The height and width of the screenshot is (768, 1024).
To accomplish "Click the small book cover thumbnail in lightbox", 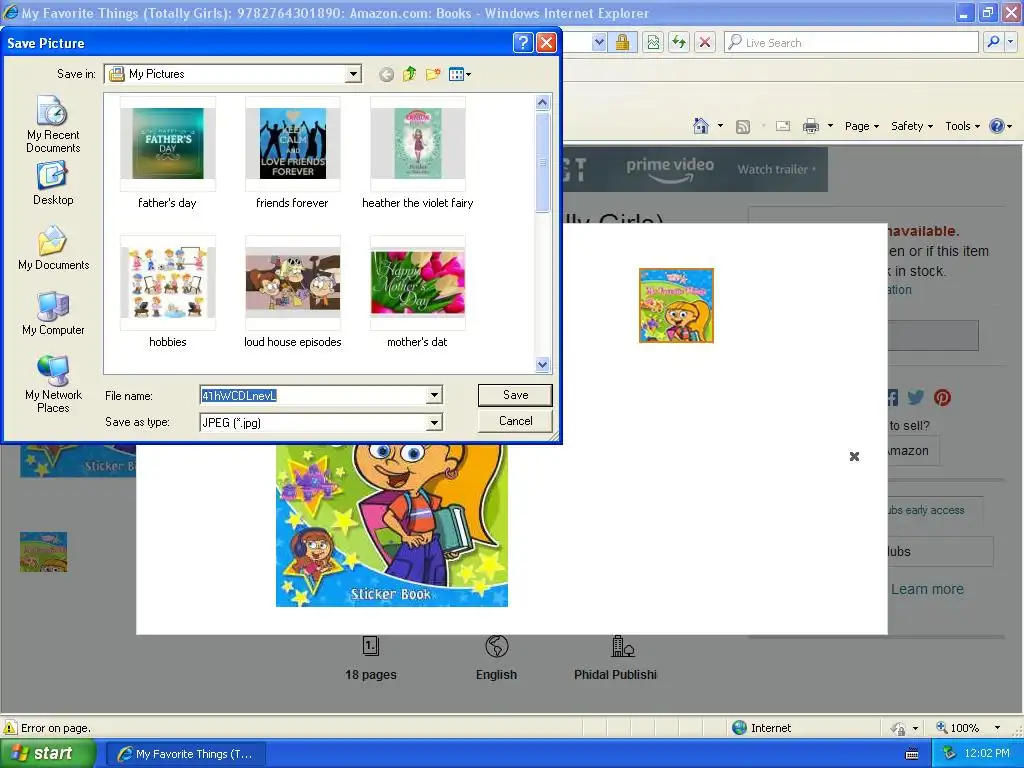I will pos(676,305).
